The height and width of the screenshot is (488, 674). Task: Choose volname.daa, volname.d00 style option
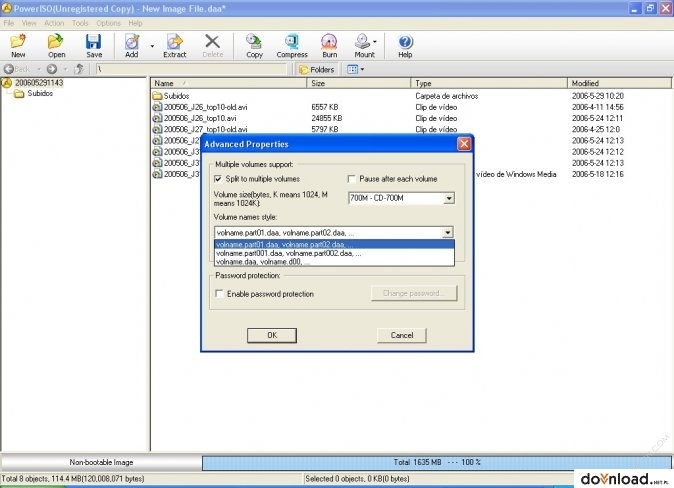point(334,261)
